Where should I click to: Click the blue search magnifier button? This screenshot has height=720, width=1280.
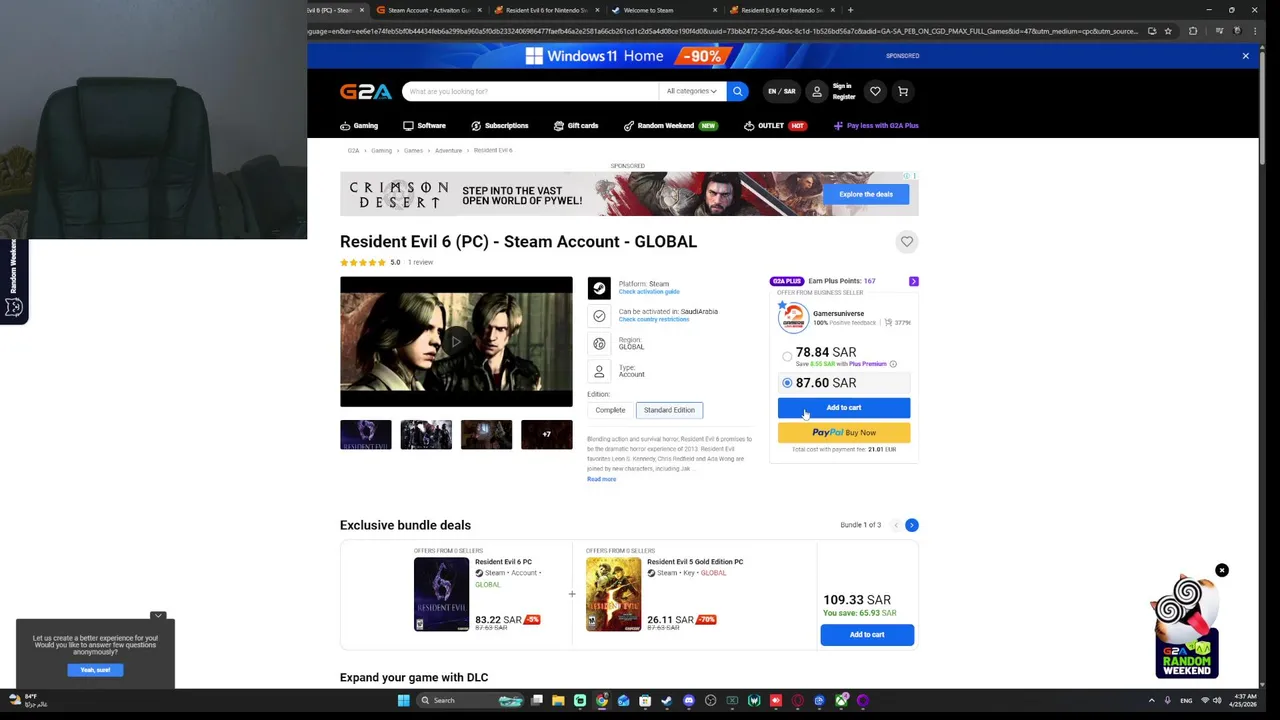737,91
